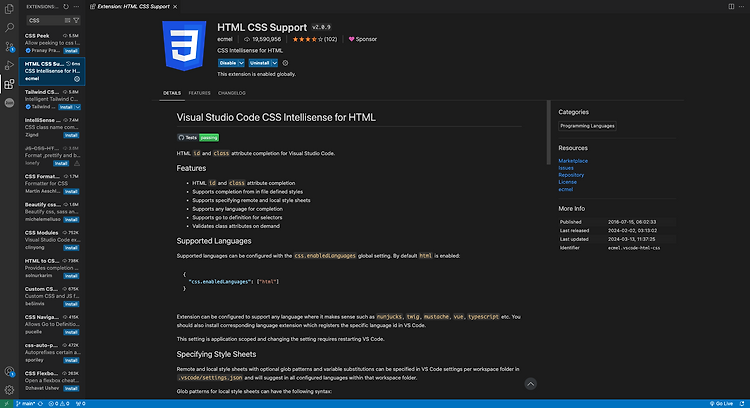Open the Search view in activity bar
The image size is (750, 408).
click(x=9, y=28)
